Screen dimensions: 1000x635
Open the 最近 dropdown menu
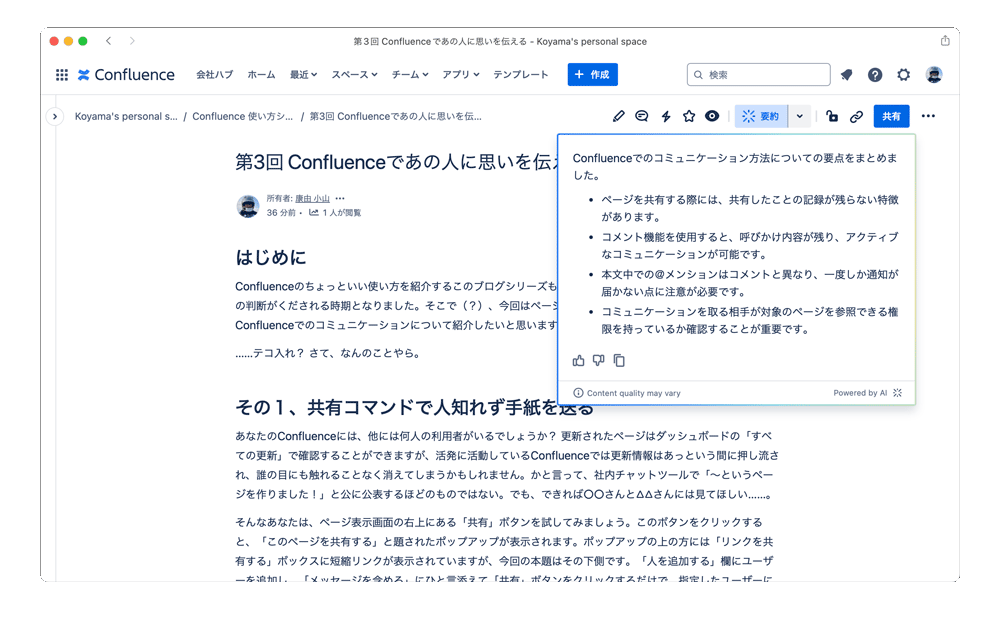(304, 75)
